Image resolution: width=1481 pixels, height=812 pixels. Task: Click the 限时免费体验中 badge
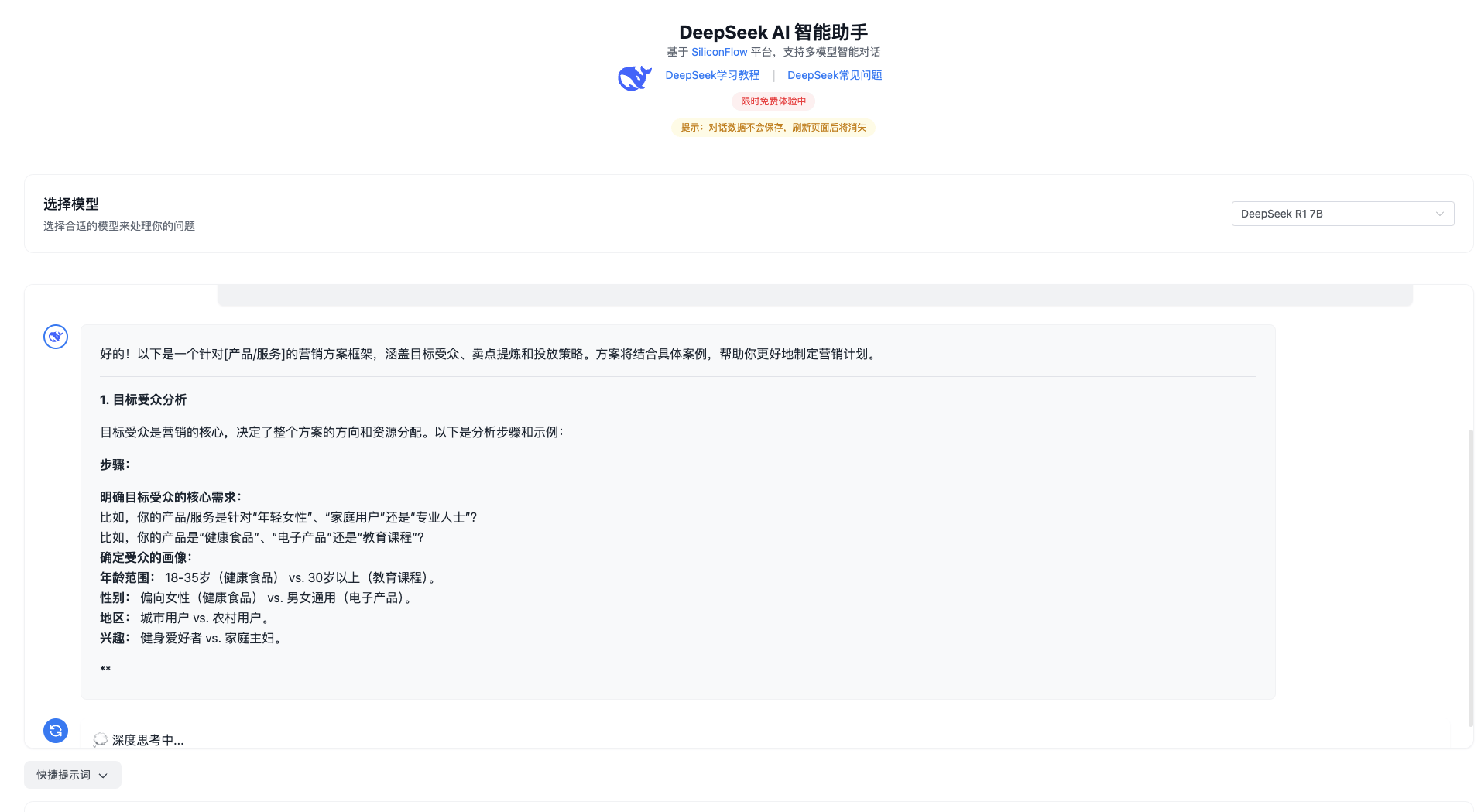tap(773, 101)
